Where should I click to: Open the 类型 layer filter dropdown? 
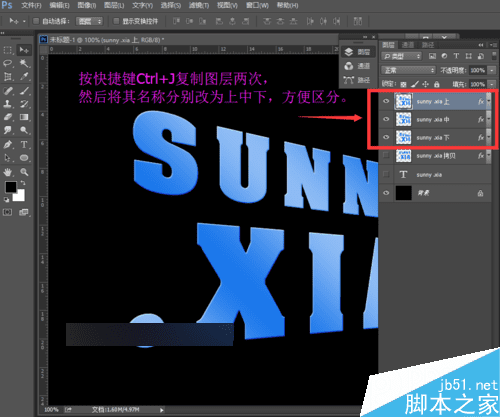pos(402,56)
